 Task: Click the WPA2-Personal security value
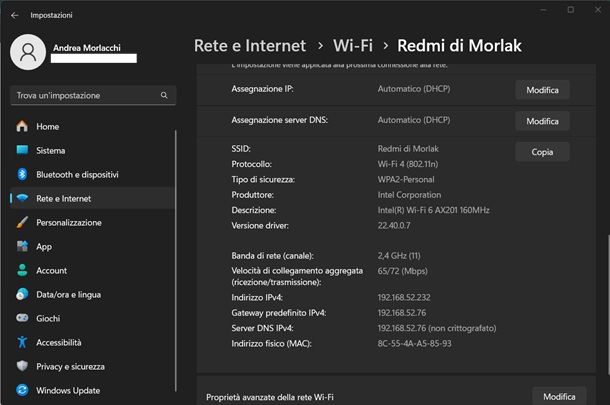406,179
